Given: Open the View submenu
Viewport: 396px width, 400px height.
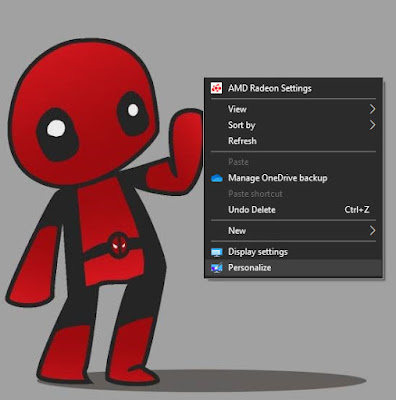Looking at the screenshot, I should pos(293,109).
